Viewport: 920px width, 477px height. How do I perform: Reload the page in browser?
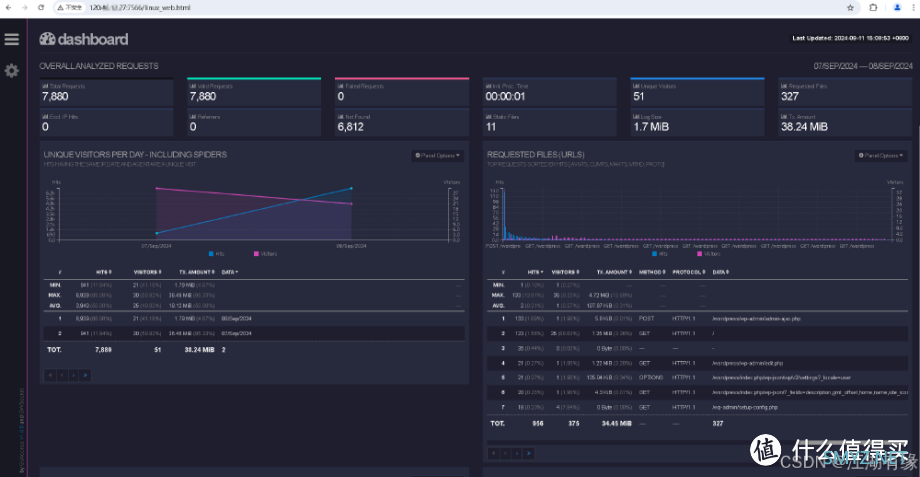(40, 8)
